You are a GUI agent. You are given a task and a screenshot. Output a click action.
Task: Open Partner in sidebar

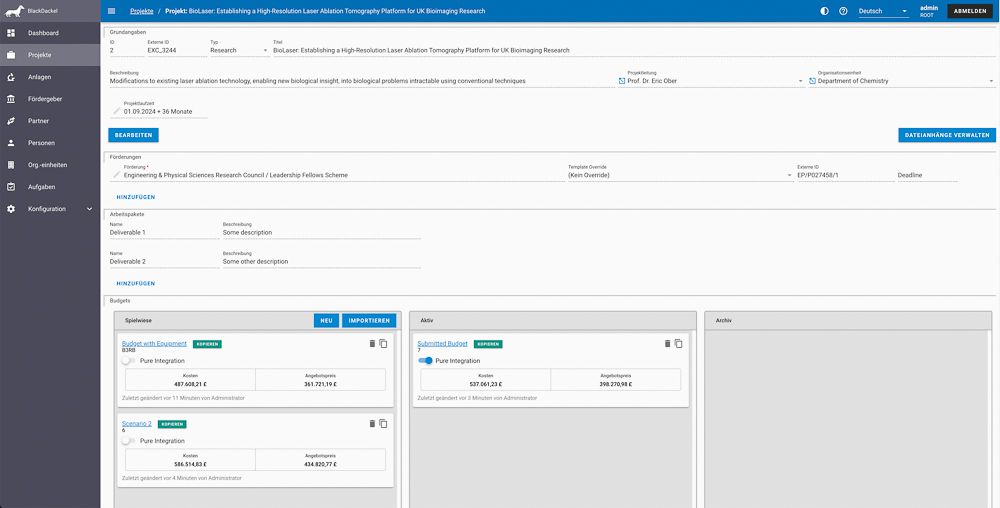tap(50, 121)
